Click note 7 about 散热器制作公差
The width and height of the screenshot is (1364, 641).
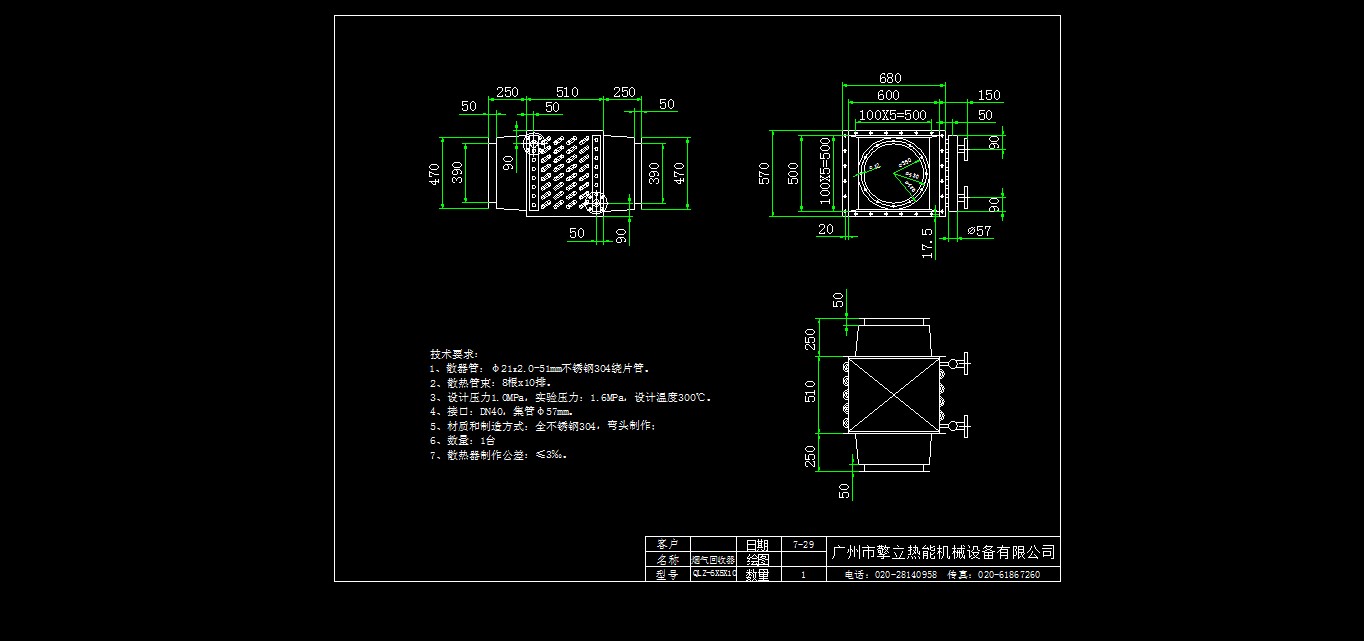tap(498, 455)
